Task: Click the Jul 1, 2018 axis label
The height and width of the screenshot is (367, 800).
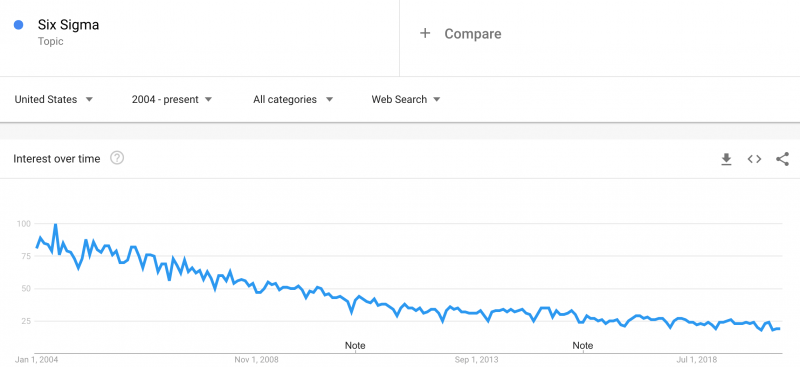Action: coord(695,360)
